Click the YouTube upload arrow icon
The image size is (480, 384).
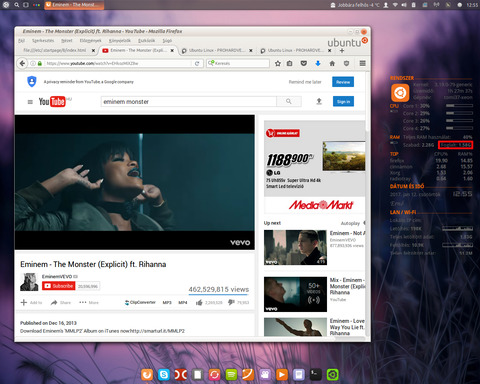point(319,101)
